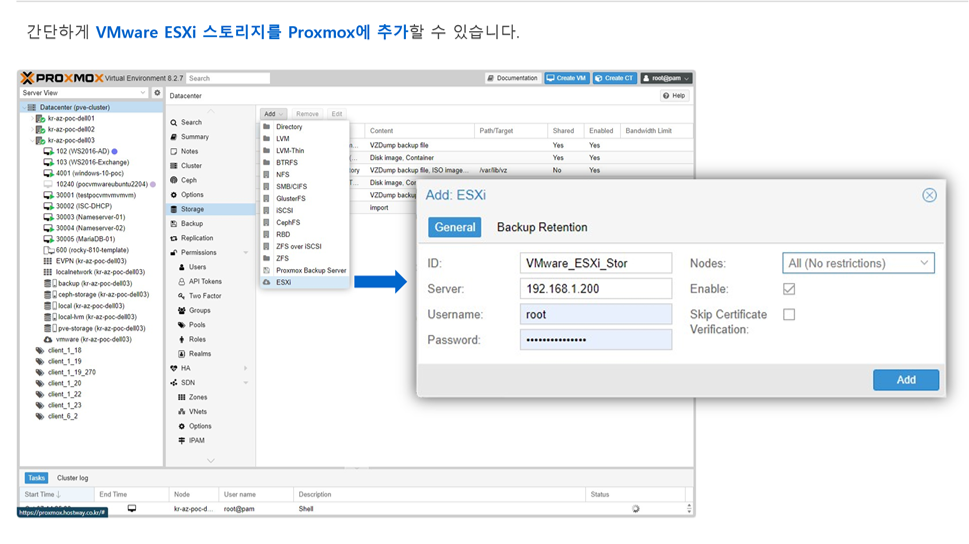Open Documentation
Screen dimensions: 969x544
tap(512, 78)
